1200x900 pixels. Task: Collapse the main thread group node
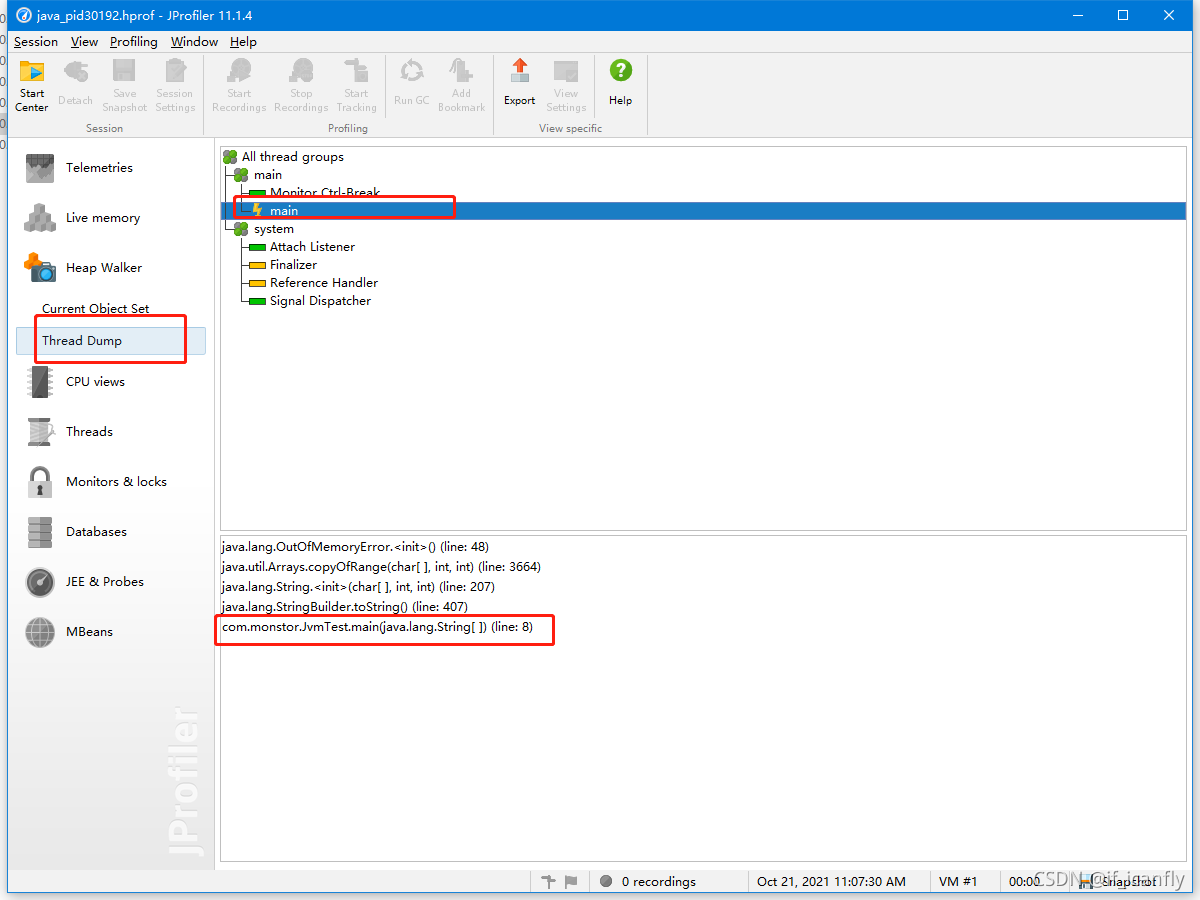click(x=241, y=175)
